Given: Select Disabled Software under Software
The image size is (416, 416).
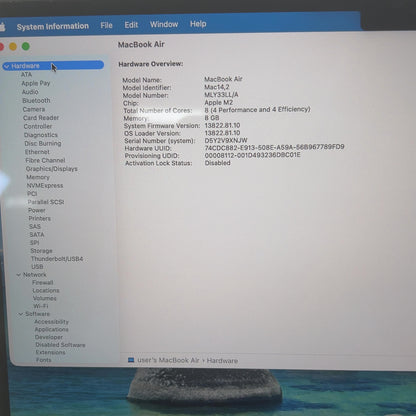Looking at the screenshot, I should coord(60,345).
